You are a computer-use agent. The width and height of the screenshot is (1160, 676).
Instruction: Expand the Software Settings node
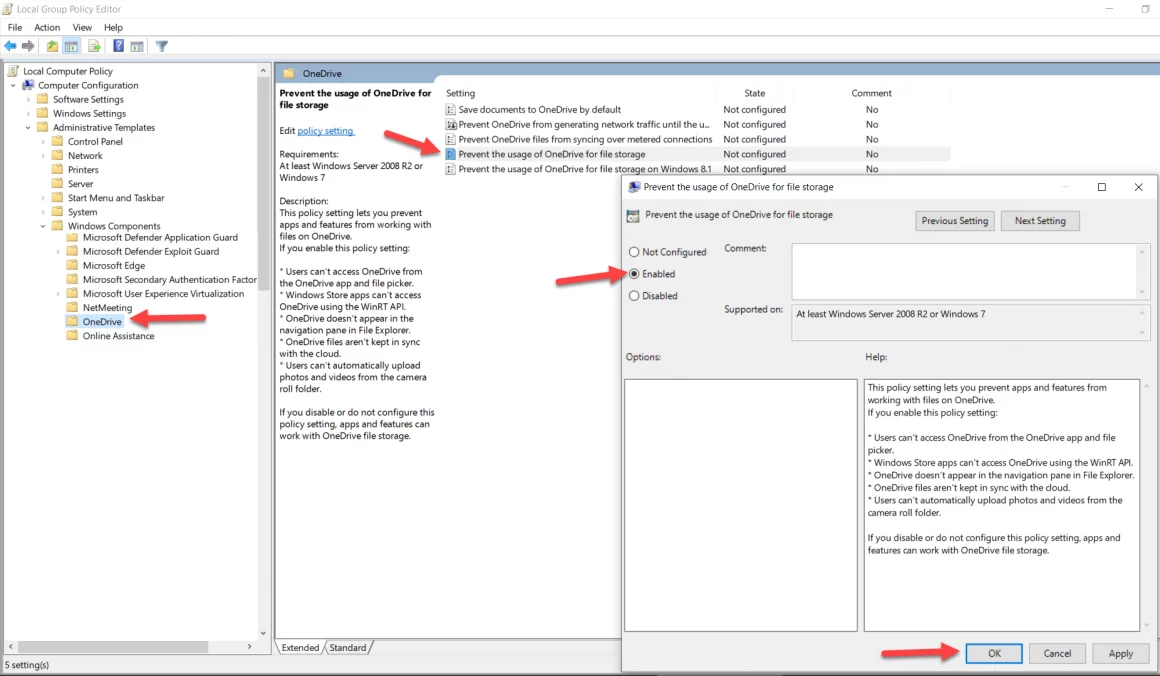tap(28, 99)
